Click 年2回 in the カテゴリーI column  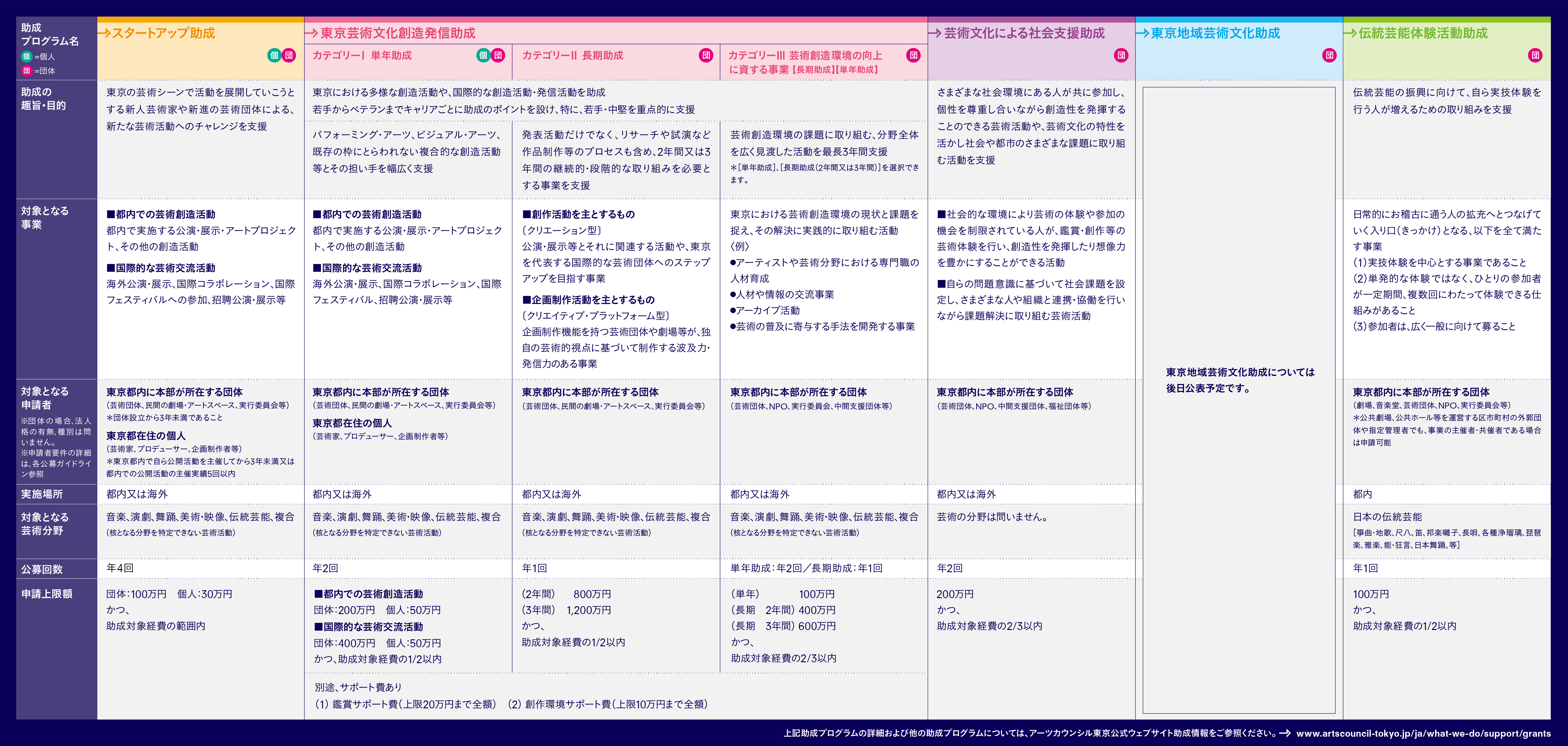point(326,568)
